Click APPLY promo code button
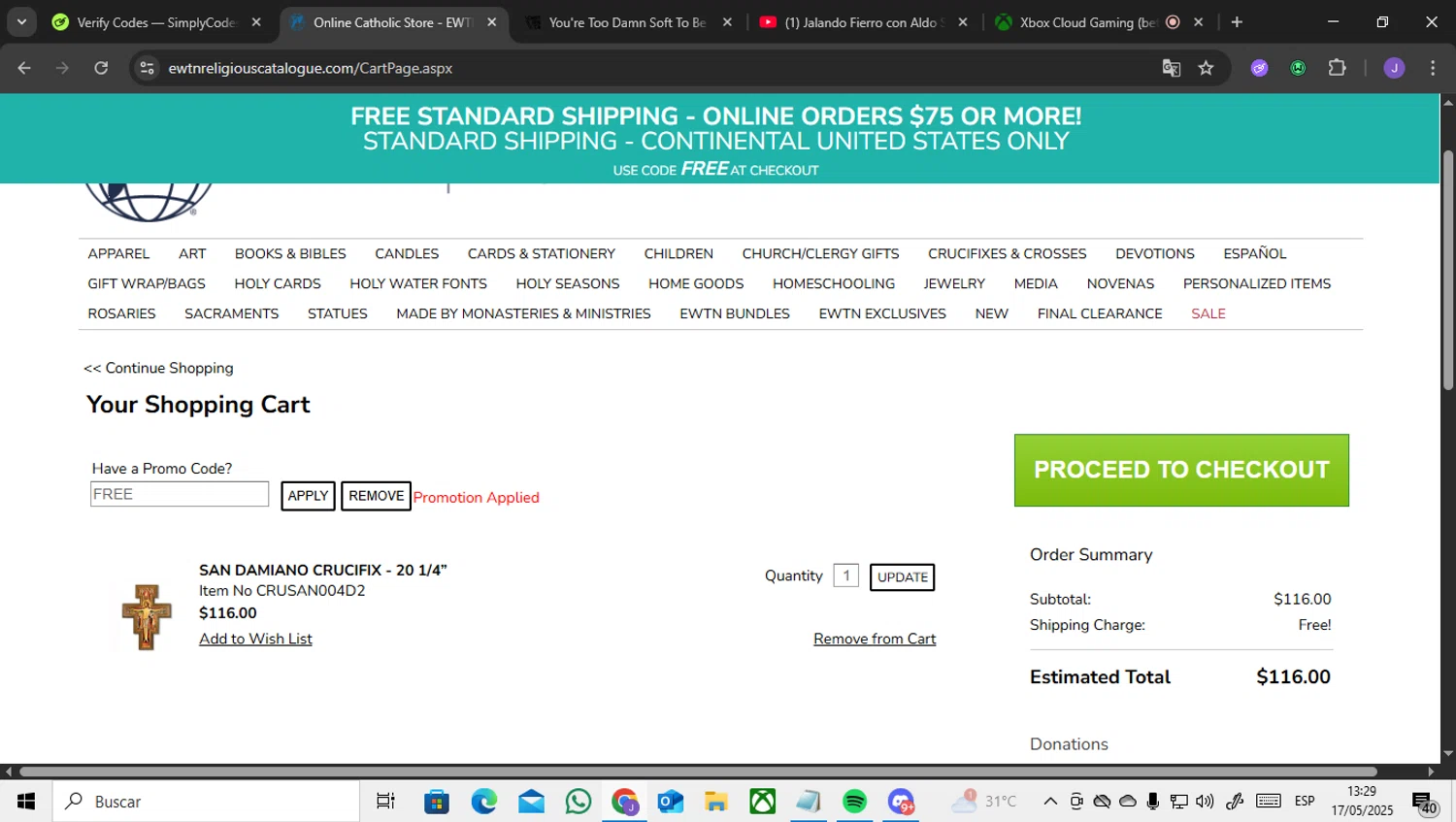The height and width of the screenshot is (822, 1456). pyautogui.click(x=308, y=496)
